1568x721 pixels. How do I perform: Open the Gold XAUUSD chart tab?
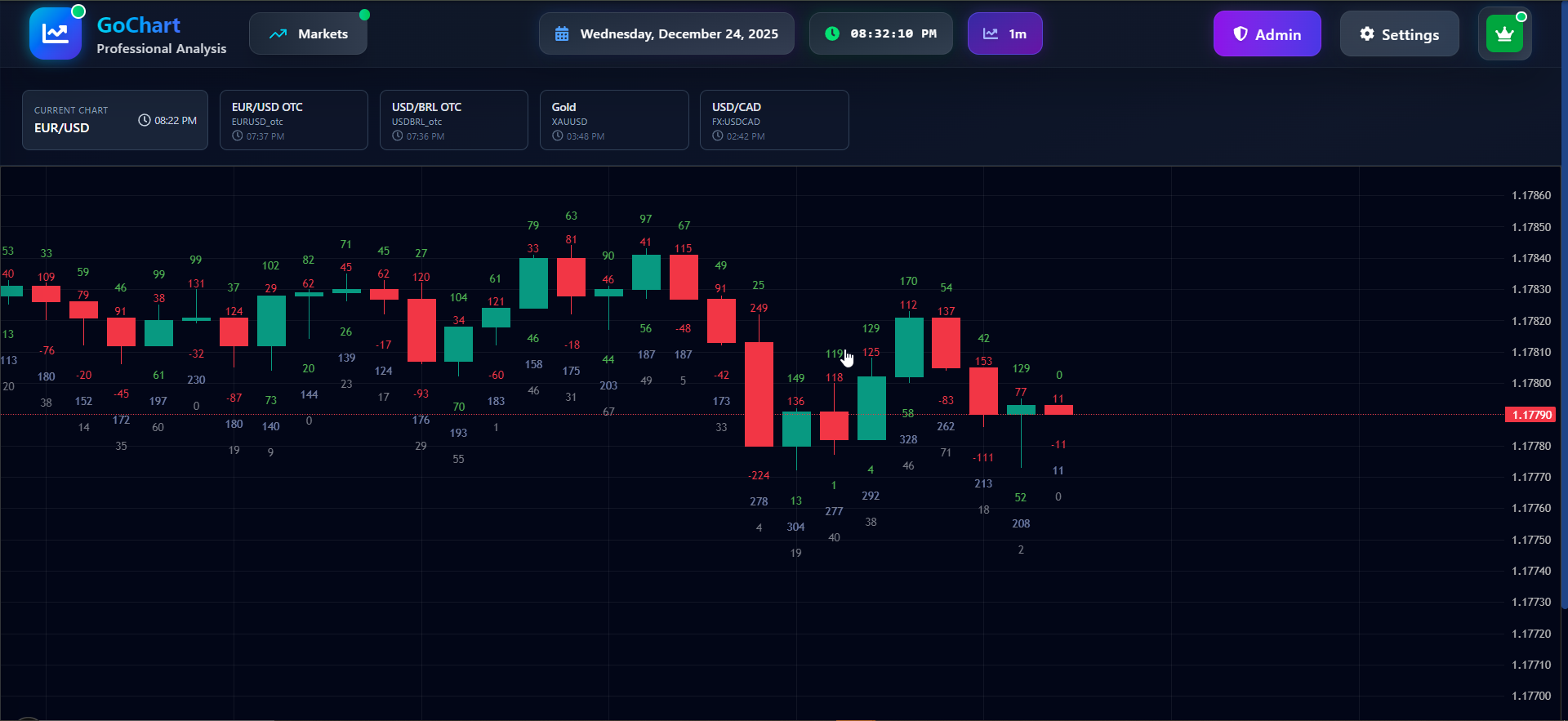click(613, 120)
